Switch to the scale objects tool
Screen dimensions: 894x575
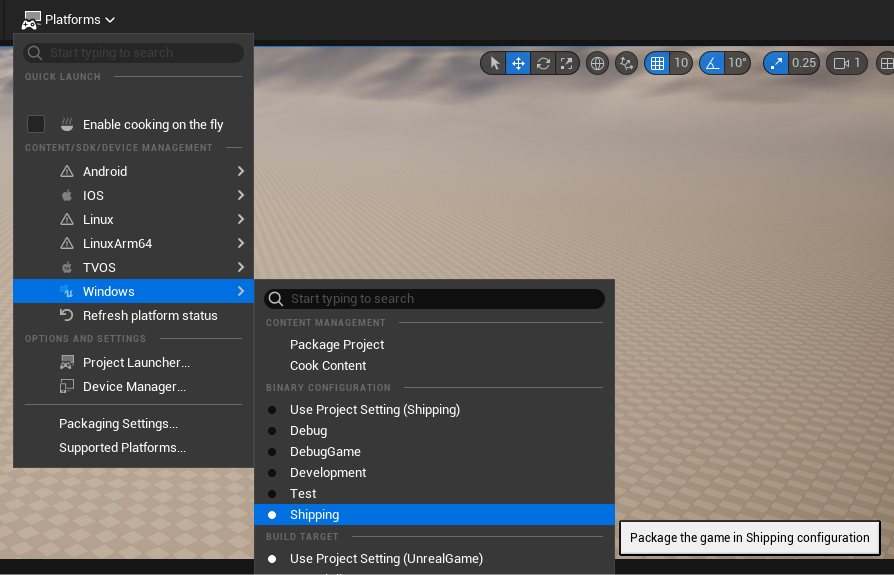click(x=567, y=63)
